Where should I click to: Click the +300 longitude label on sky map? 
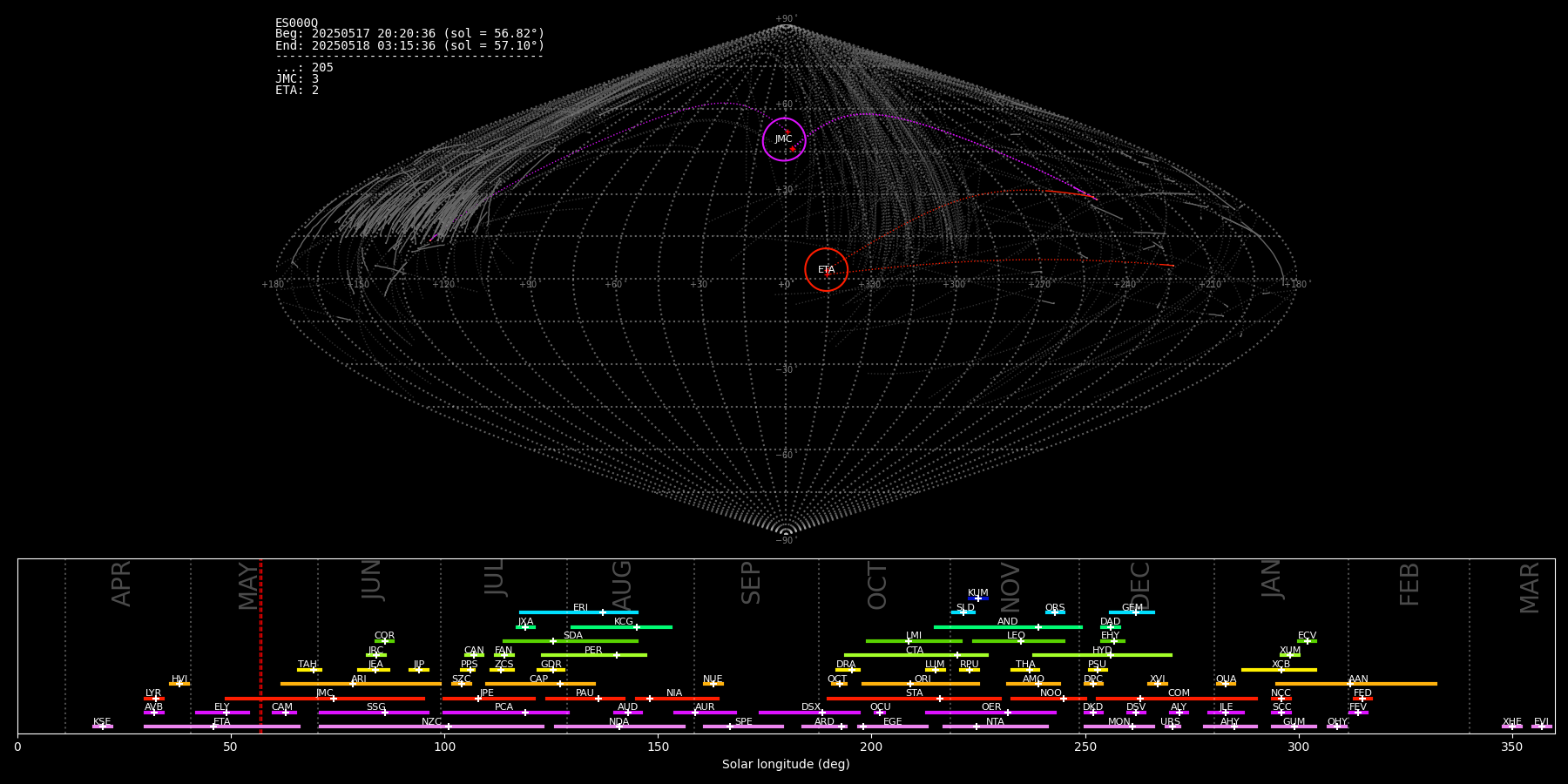point(954,284)
